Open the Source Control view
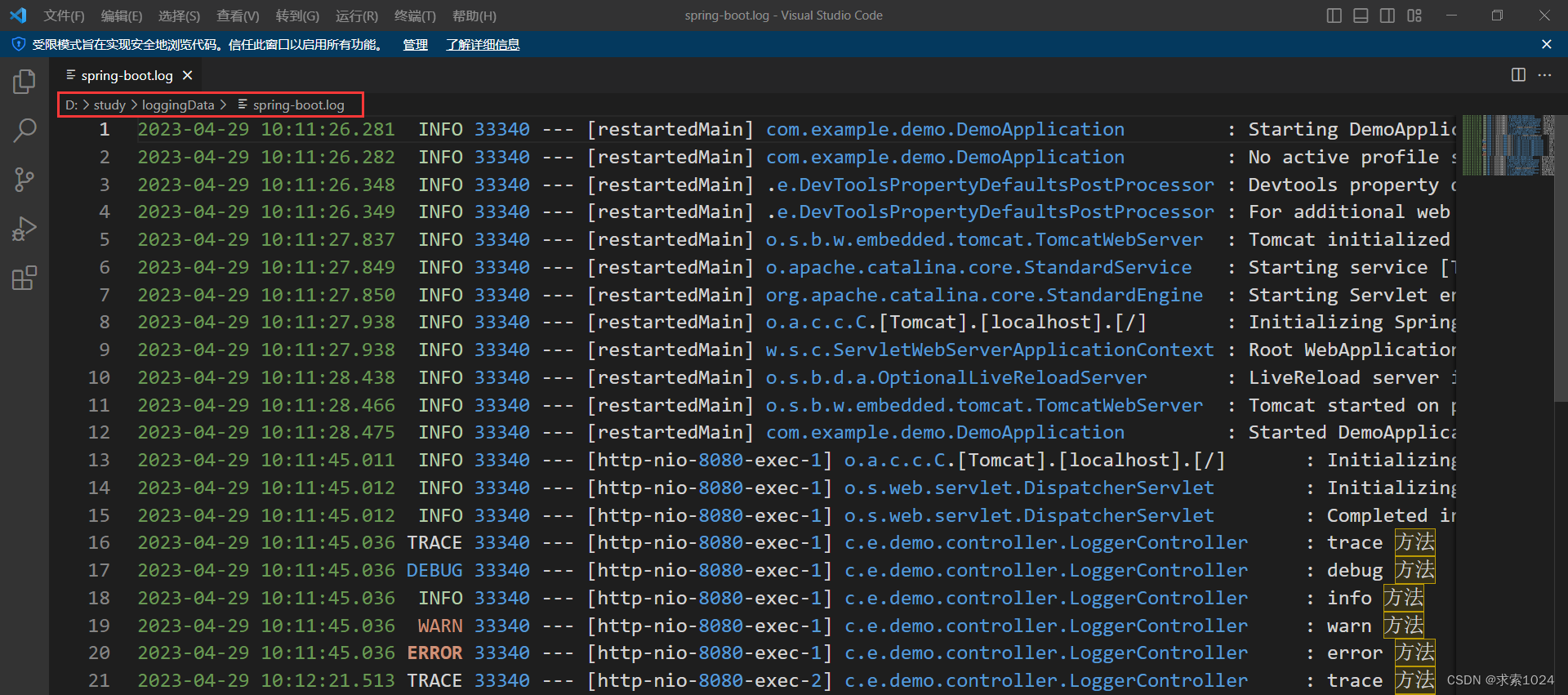Viewport: 1568px width, 695px height. pyautogui.click(x=24, y=180)
